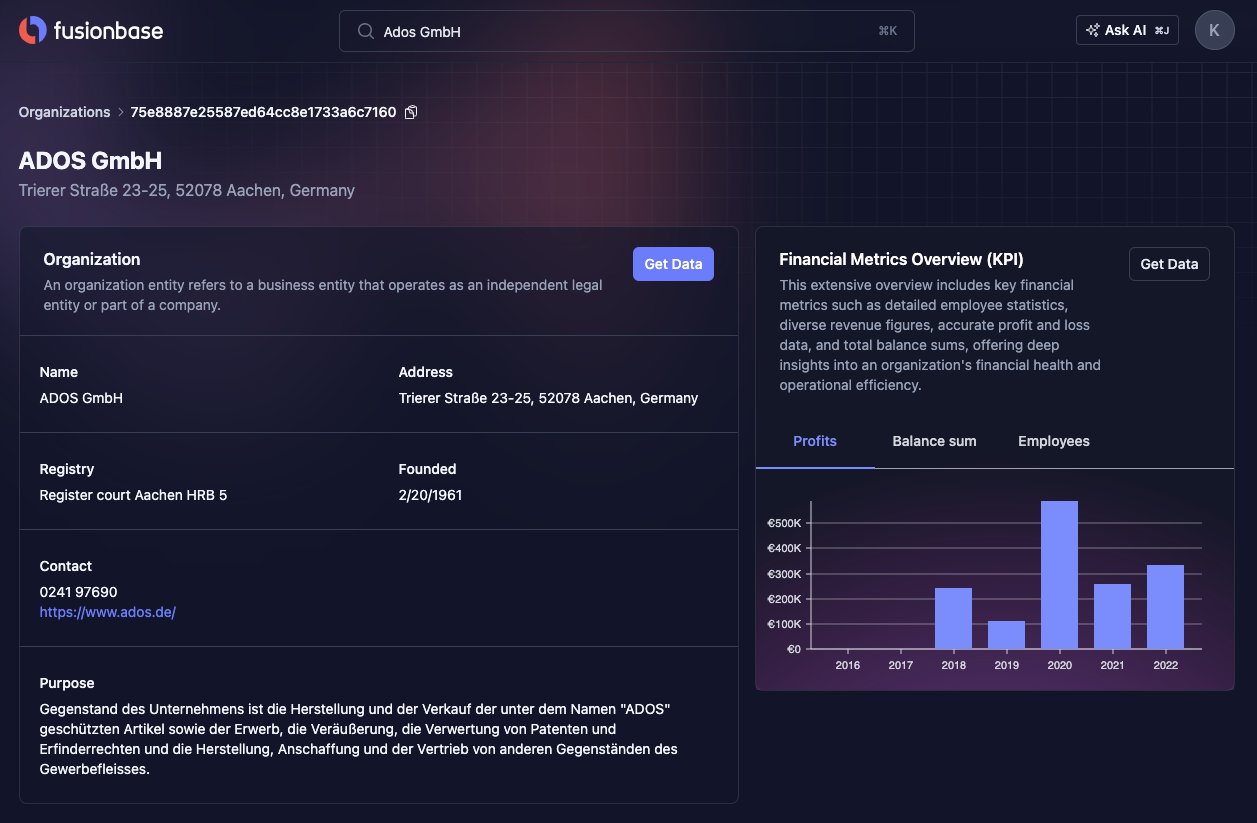The width and height of the screenshot is (1257, 823).
Task: Open Ask AI sparkle button
Action: [1127, 30]
